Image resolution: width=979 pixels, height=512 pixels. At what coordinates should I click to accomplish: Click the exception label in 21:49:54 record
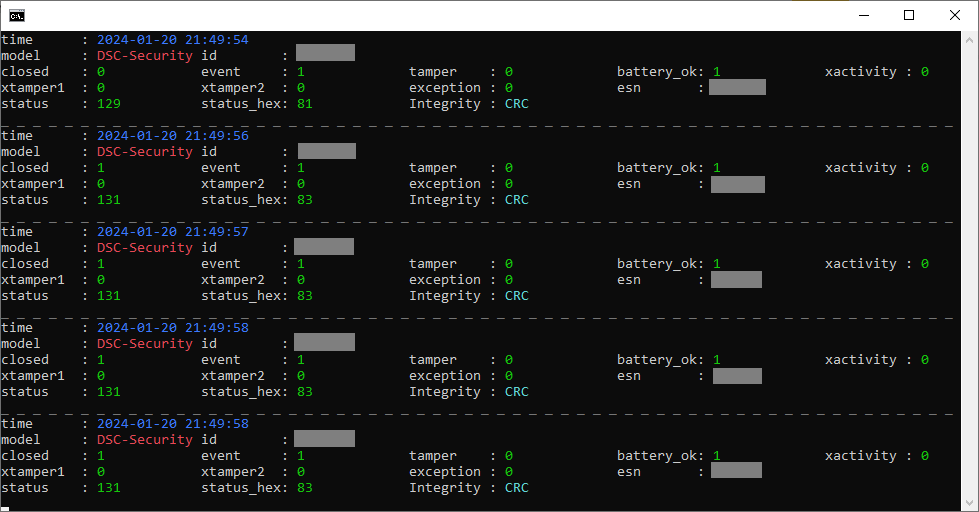tap(445, 89)
